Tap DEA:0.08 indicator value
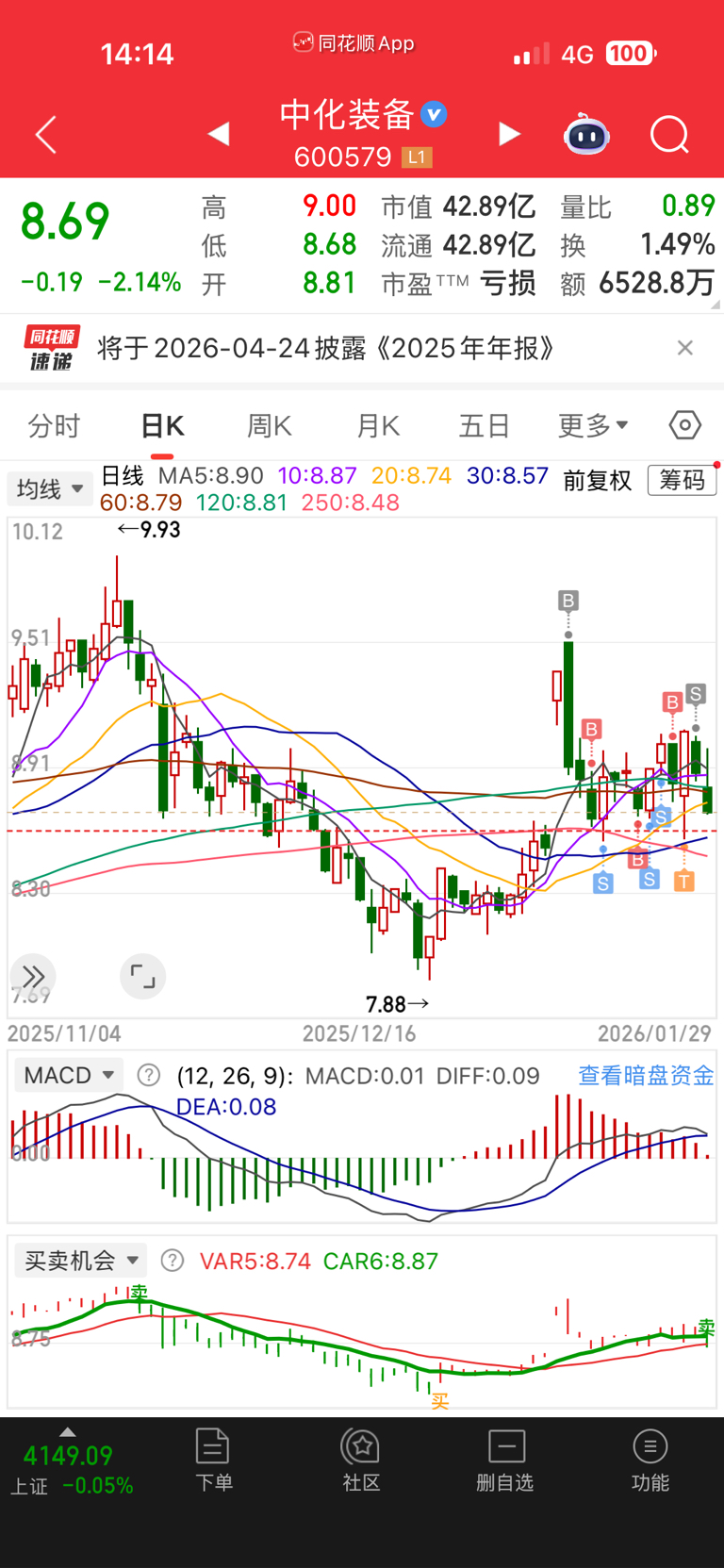The image size is (724, 1568). pyautogui.click(x=226, y=1106)
